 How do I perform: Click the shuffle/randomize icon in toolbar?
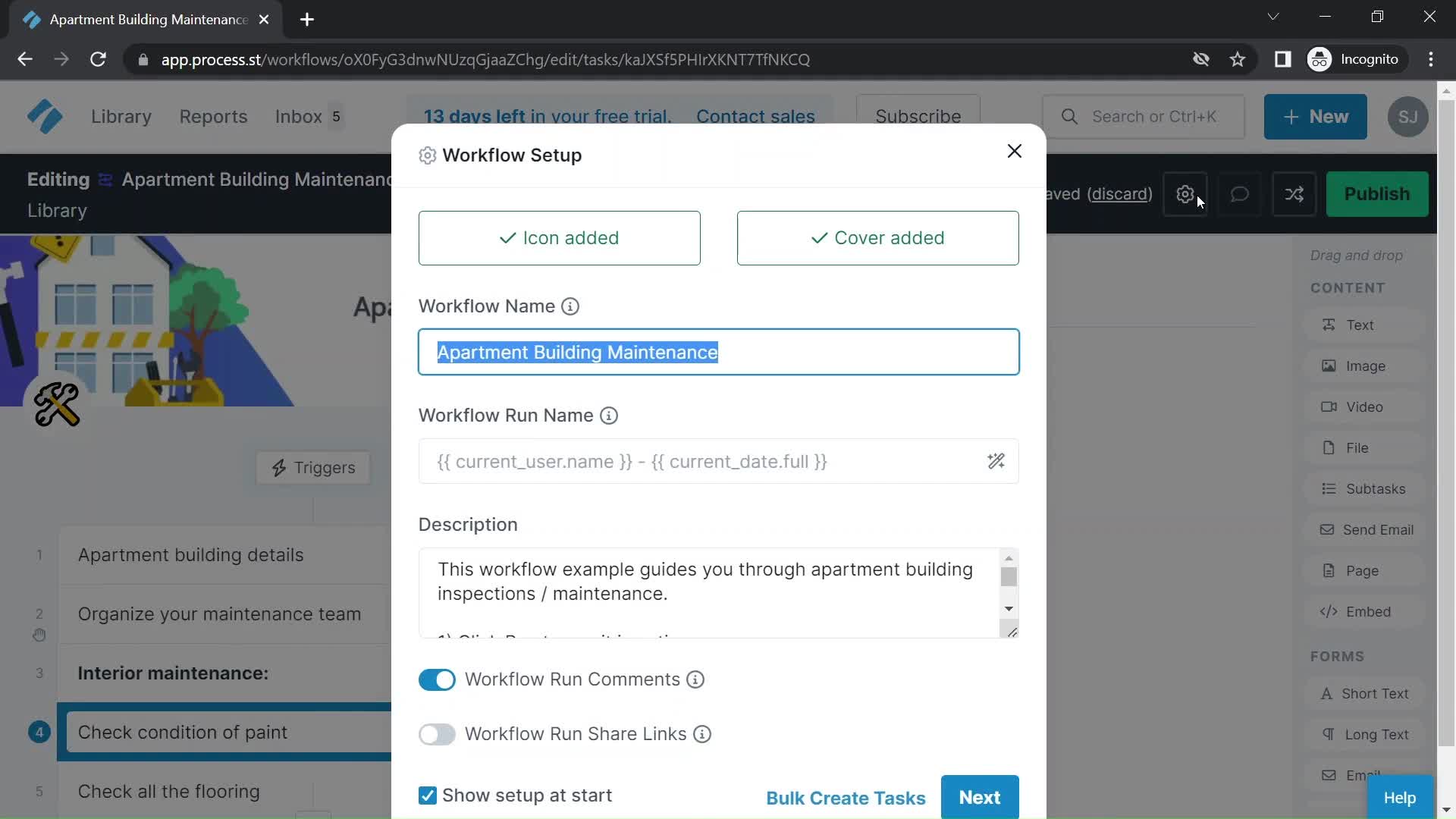(1295, 194)
